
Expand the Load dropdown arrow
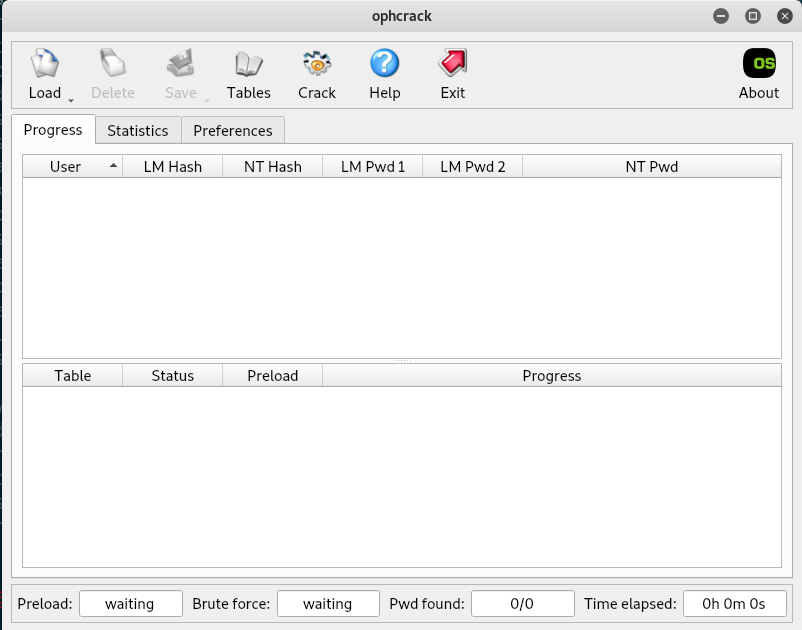(71, 100)
